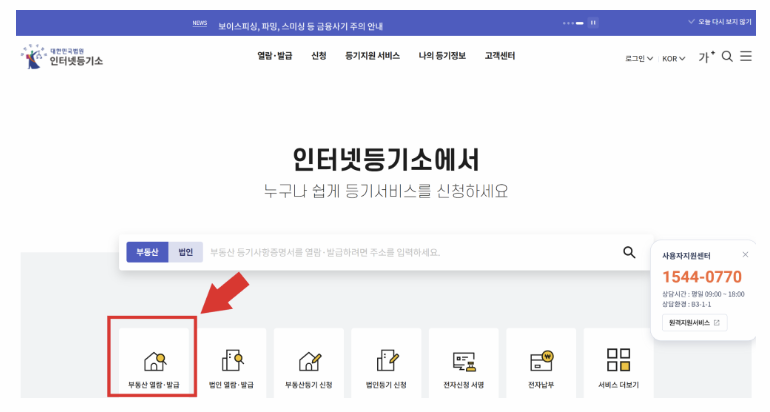
Task: Open the hamburger full menu icon
Action: [746, 56]
